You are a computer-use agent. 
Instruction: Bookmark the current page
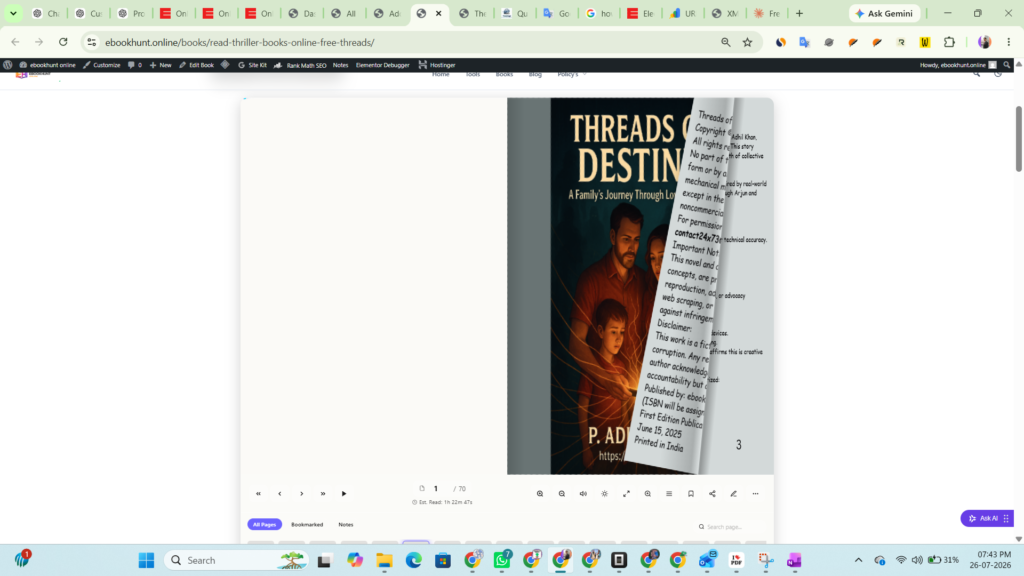[x=691, y=494]
